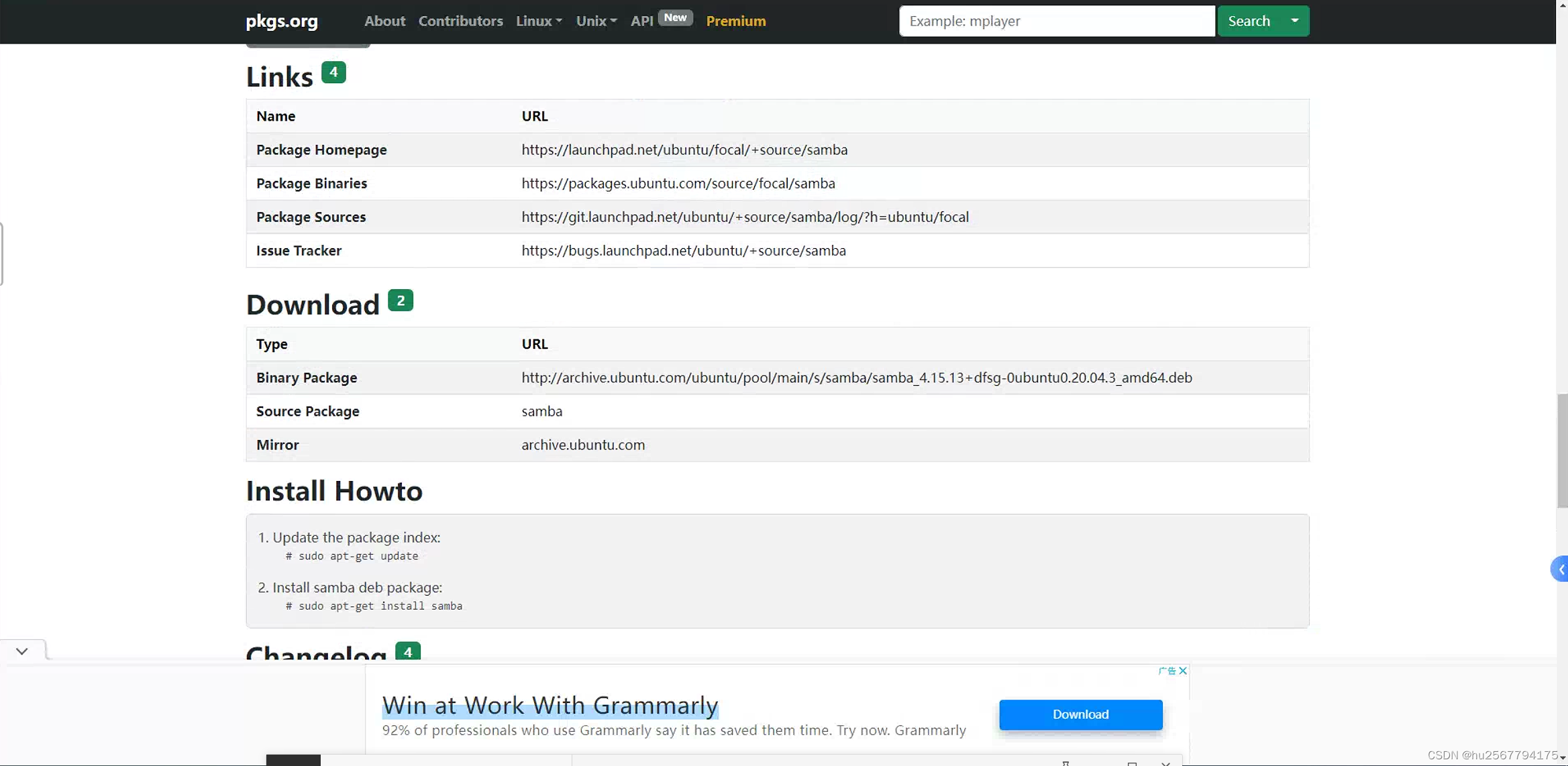Open the bugs.launchpad.net Issue Tracker URL
Screen dimensions: 1568x766
click(x=684, y=250)
